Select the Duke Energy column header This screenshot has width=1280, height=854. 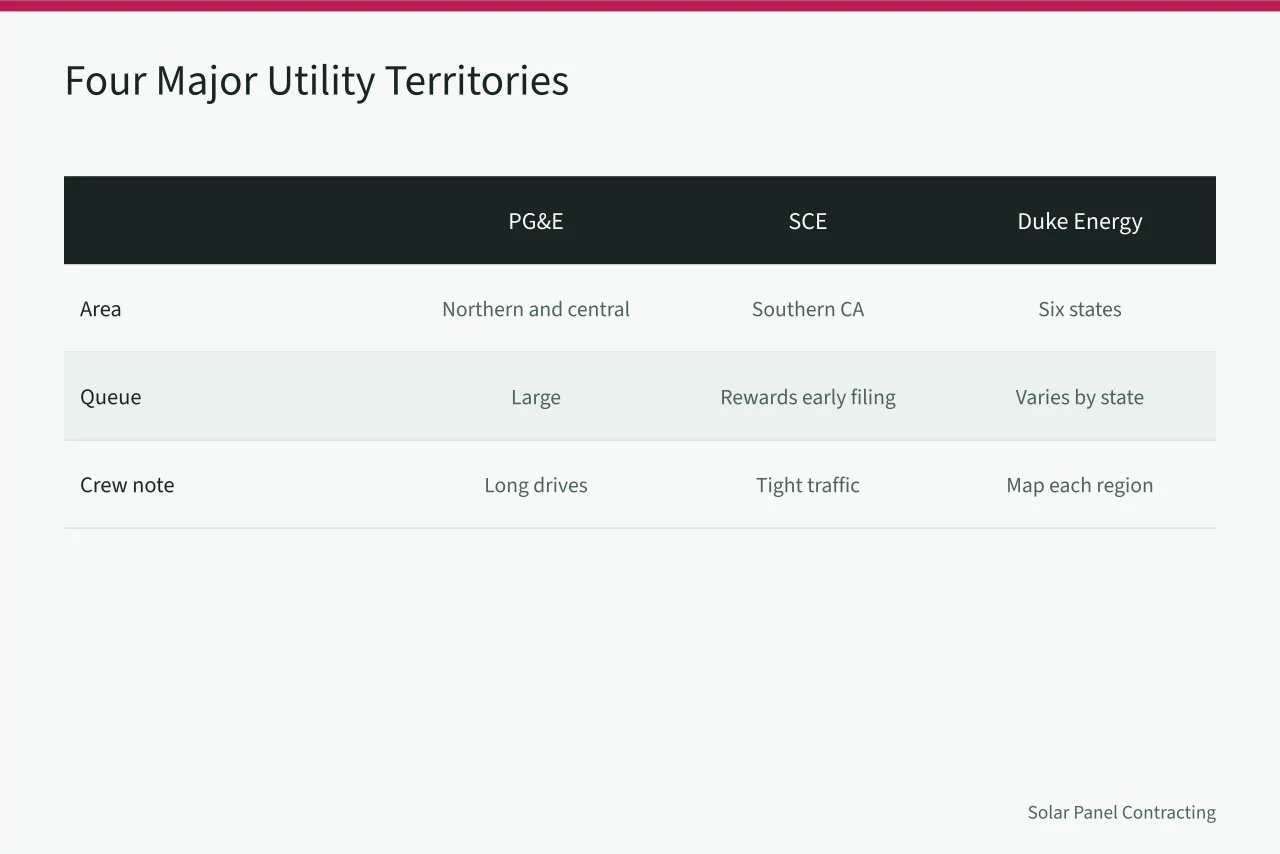pyautogui.click(x=1080, y=222)
